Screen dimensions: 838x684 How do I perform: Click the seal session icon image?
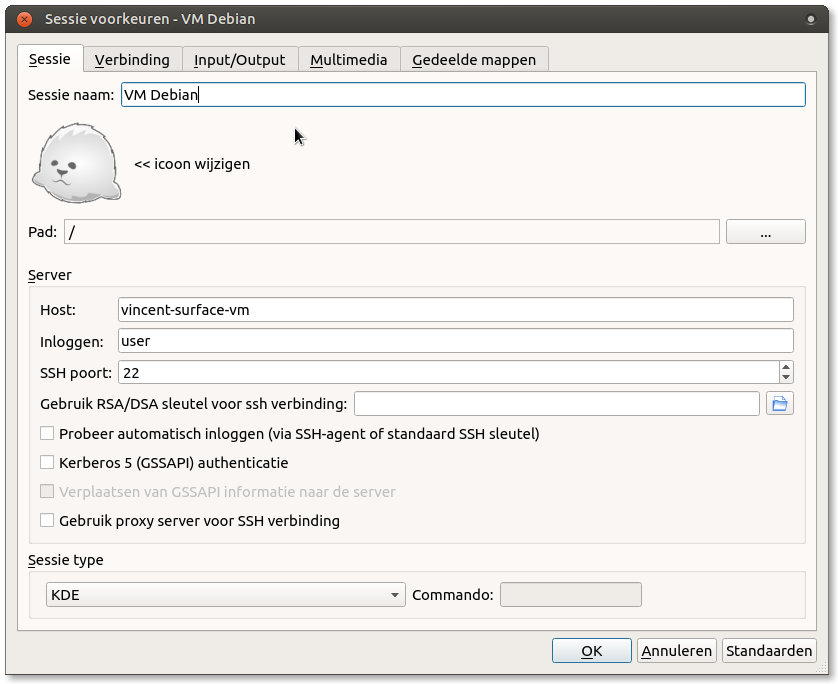point(76,164)
